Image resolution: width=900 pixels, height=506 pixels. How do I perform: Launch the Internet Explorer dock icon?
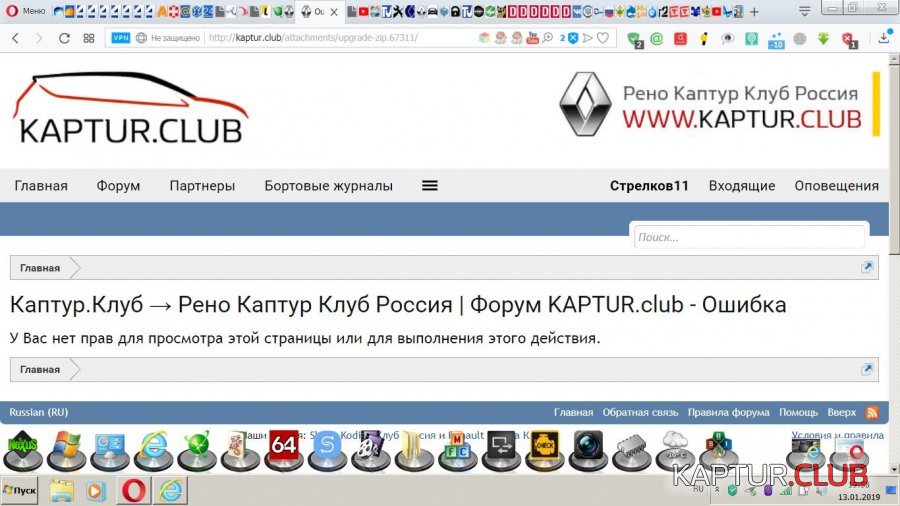(153, 450)
